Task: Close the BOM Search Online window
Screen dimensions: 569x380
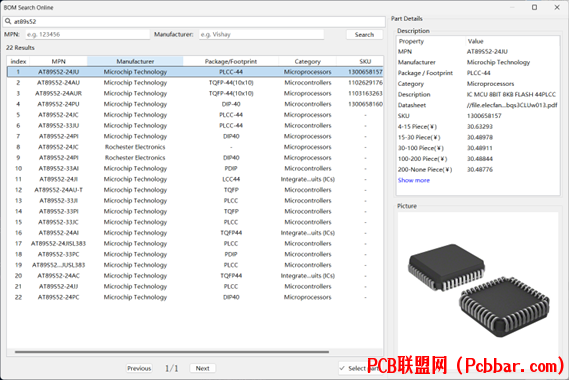Action: point(557,7)
